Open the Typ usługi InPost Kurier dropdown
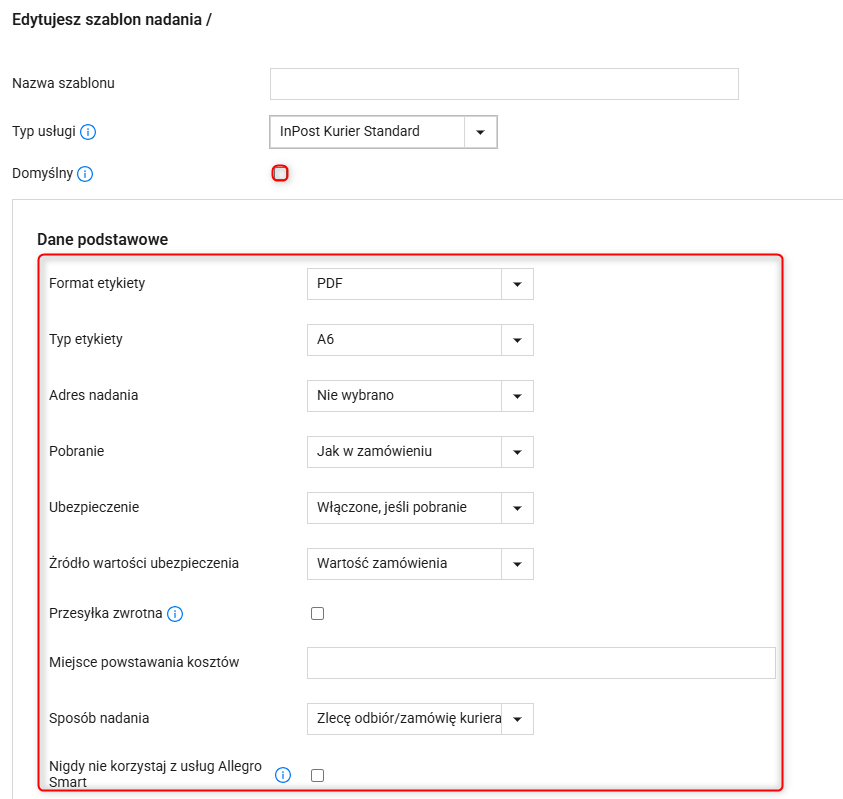This screenshot has height=799, width=843. (383, 132)
